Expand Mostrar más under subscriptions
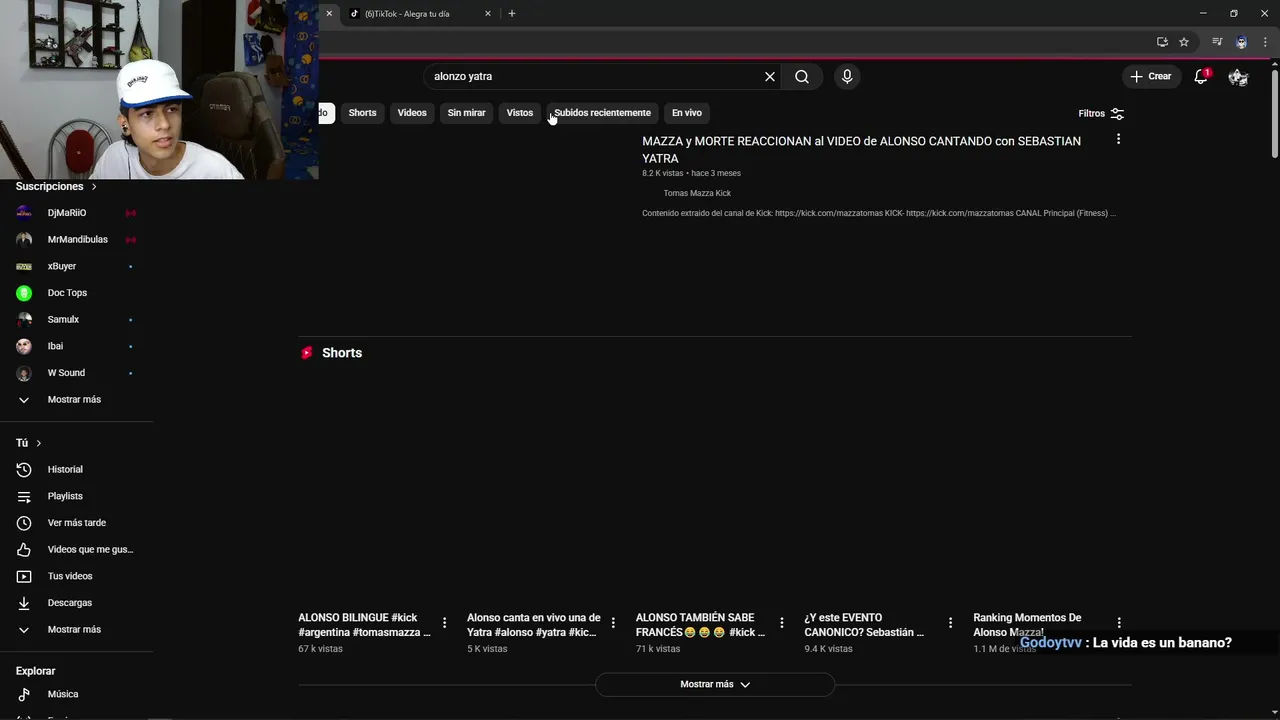The height and width of the screenshot is (720, 1280). (x=76, y=400)
